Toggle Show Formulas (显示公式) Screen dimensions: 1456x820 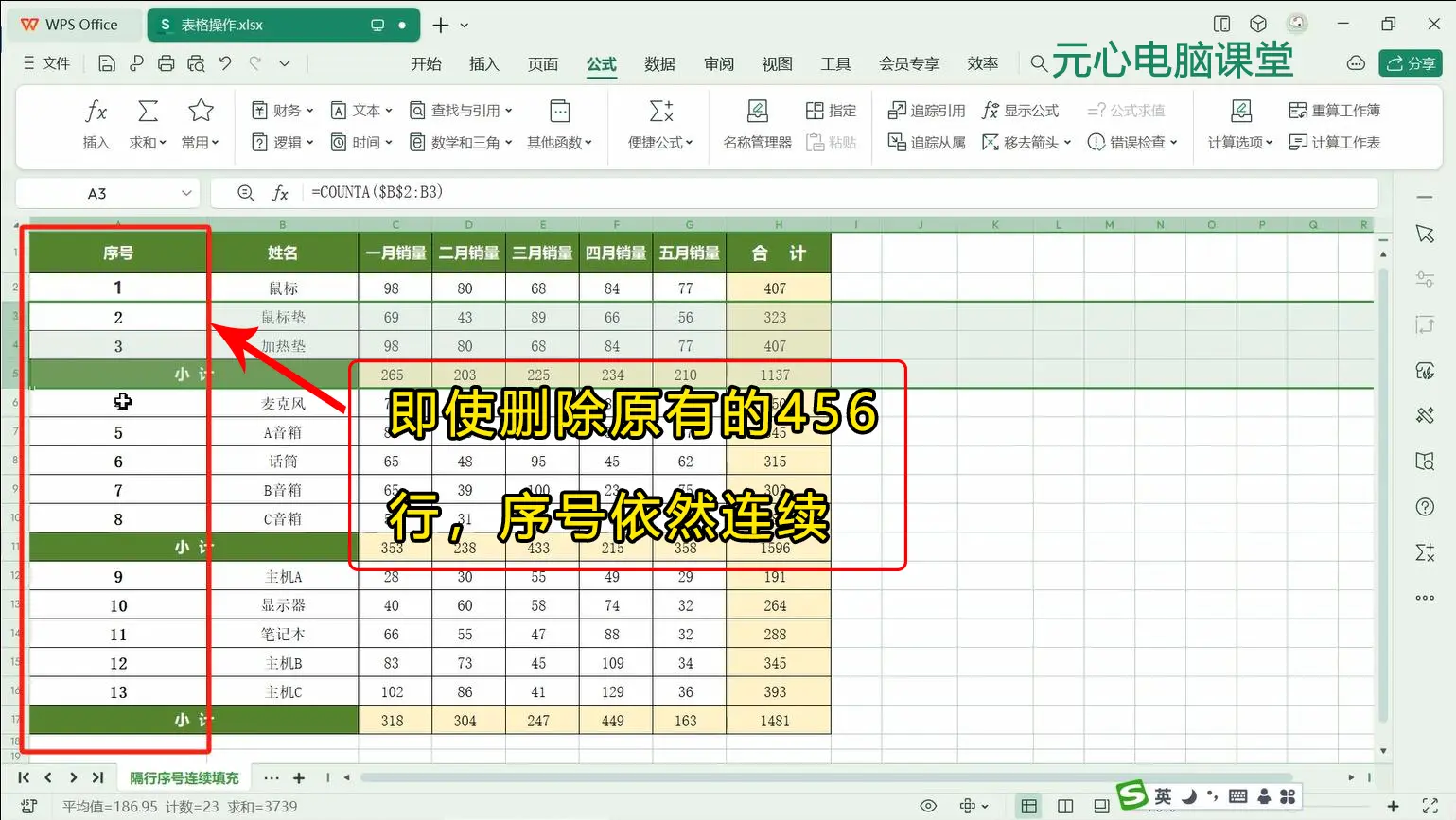[1021, 111]
